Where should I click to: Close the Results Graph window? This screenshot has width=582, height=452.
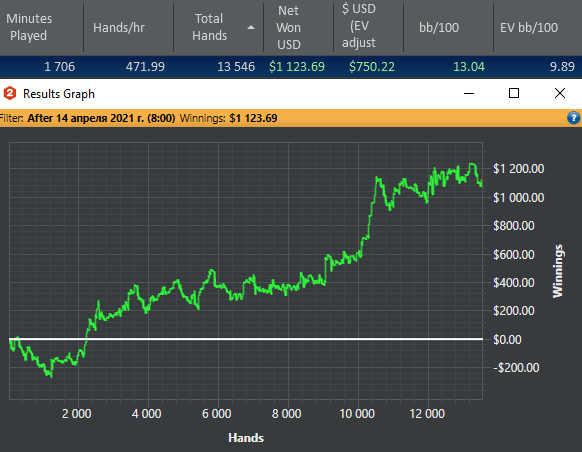tap(560, 94)
